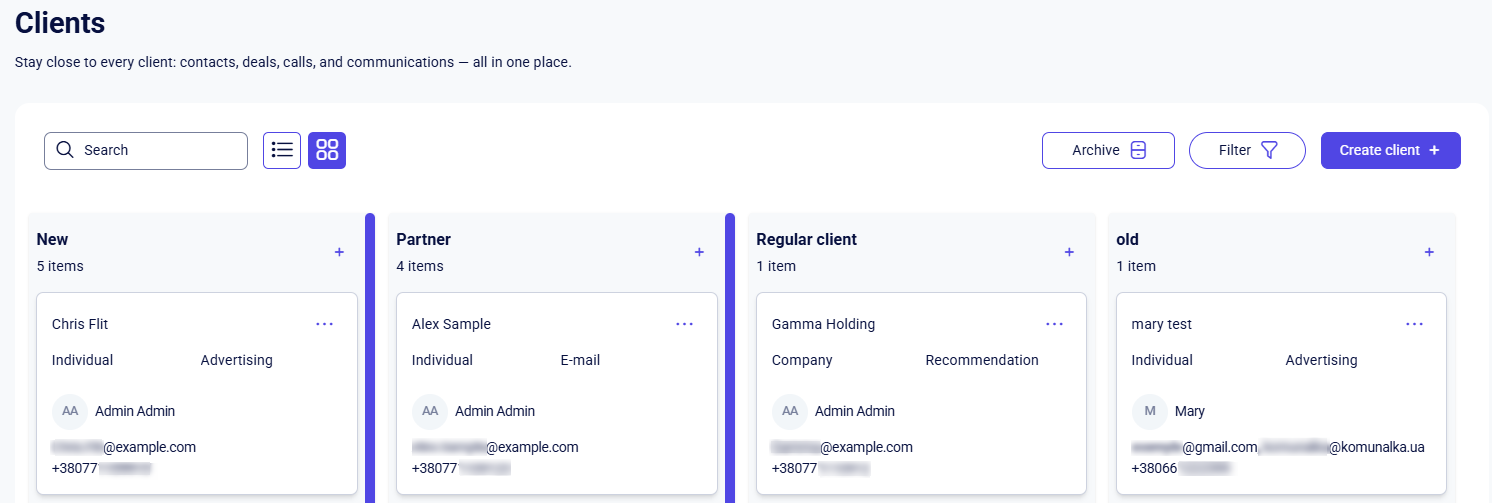Click Mary's avatar on mary test card
Viewport: 1492px width, 503px height.
[x=1150, y=411]
